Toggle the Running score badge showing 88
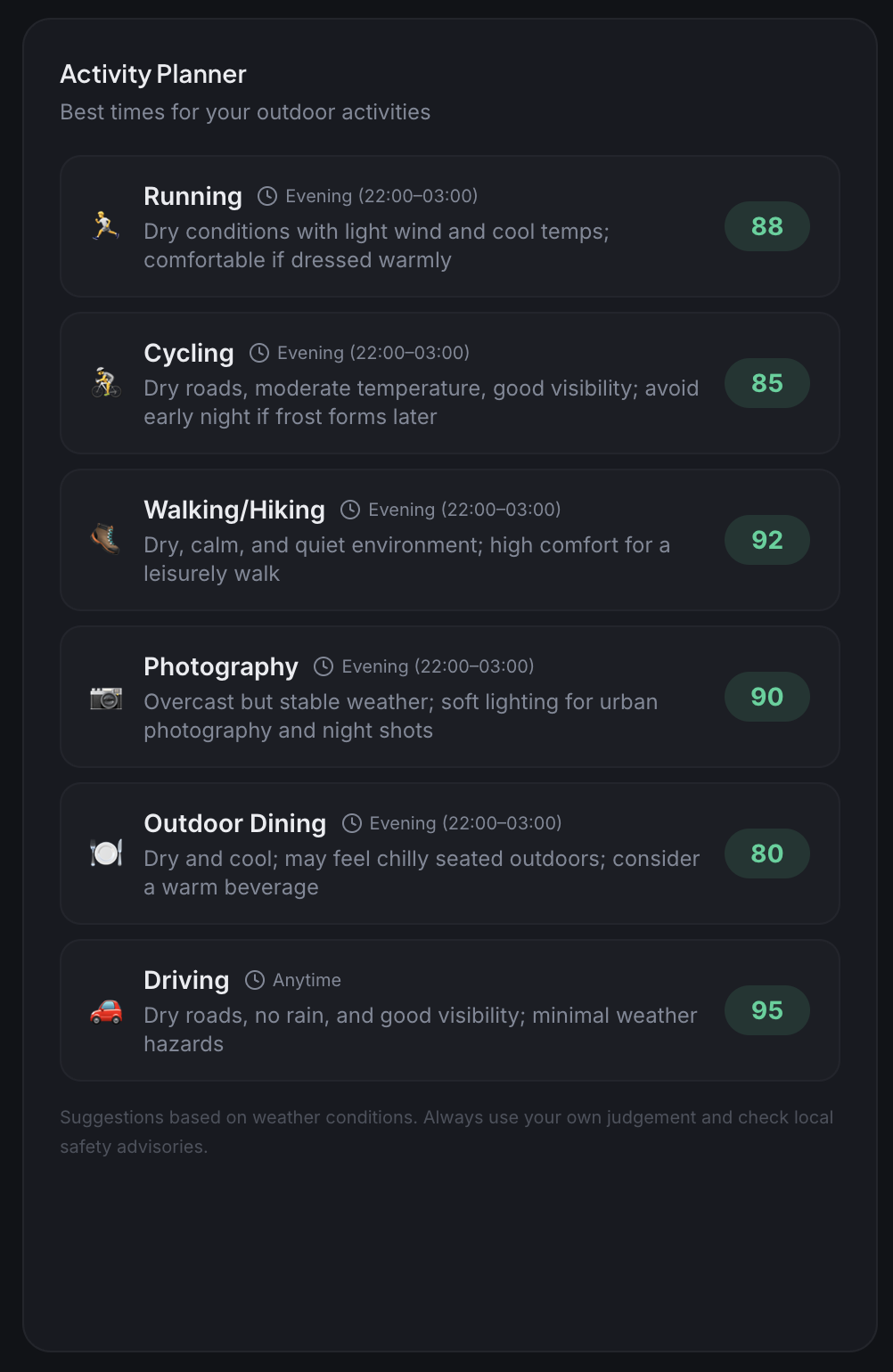This screenshot has height=1372, width=893. [x=766, y=226]
